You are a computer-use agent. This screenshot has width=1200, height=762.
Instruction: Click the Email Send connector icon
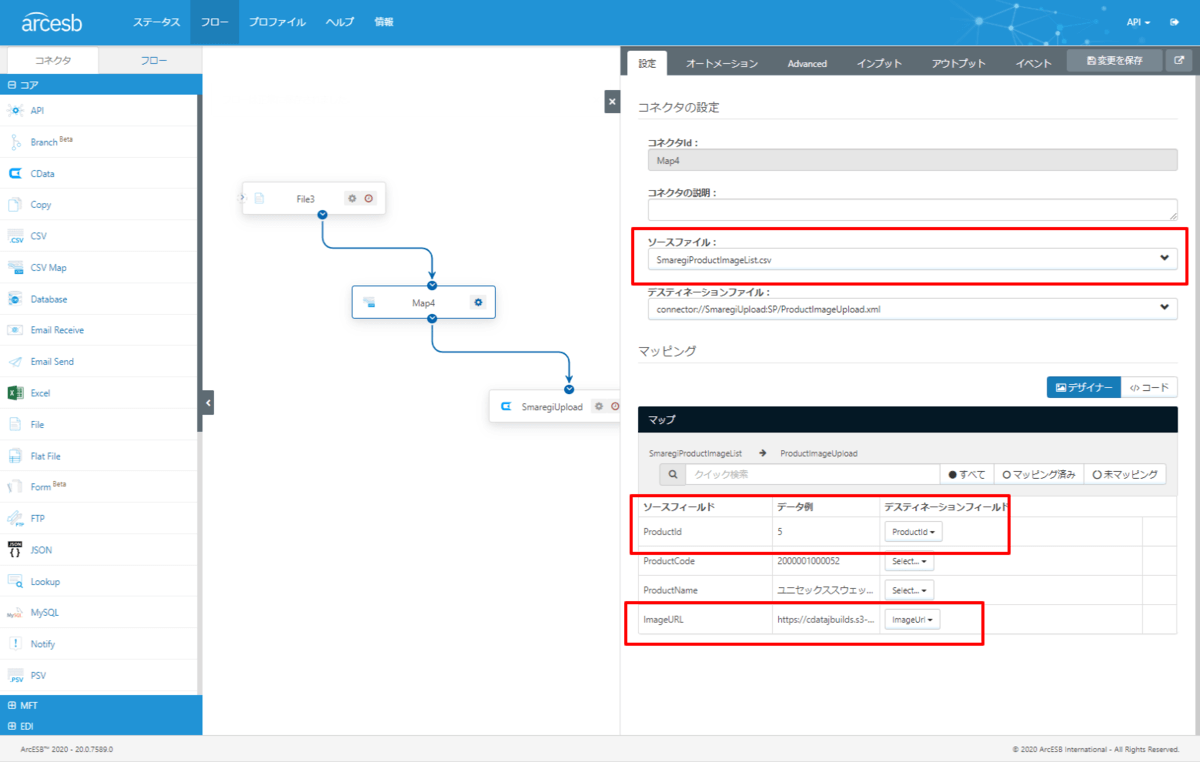[x=15, y=361]
